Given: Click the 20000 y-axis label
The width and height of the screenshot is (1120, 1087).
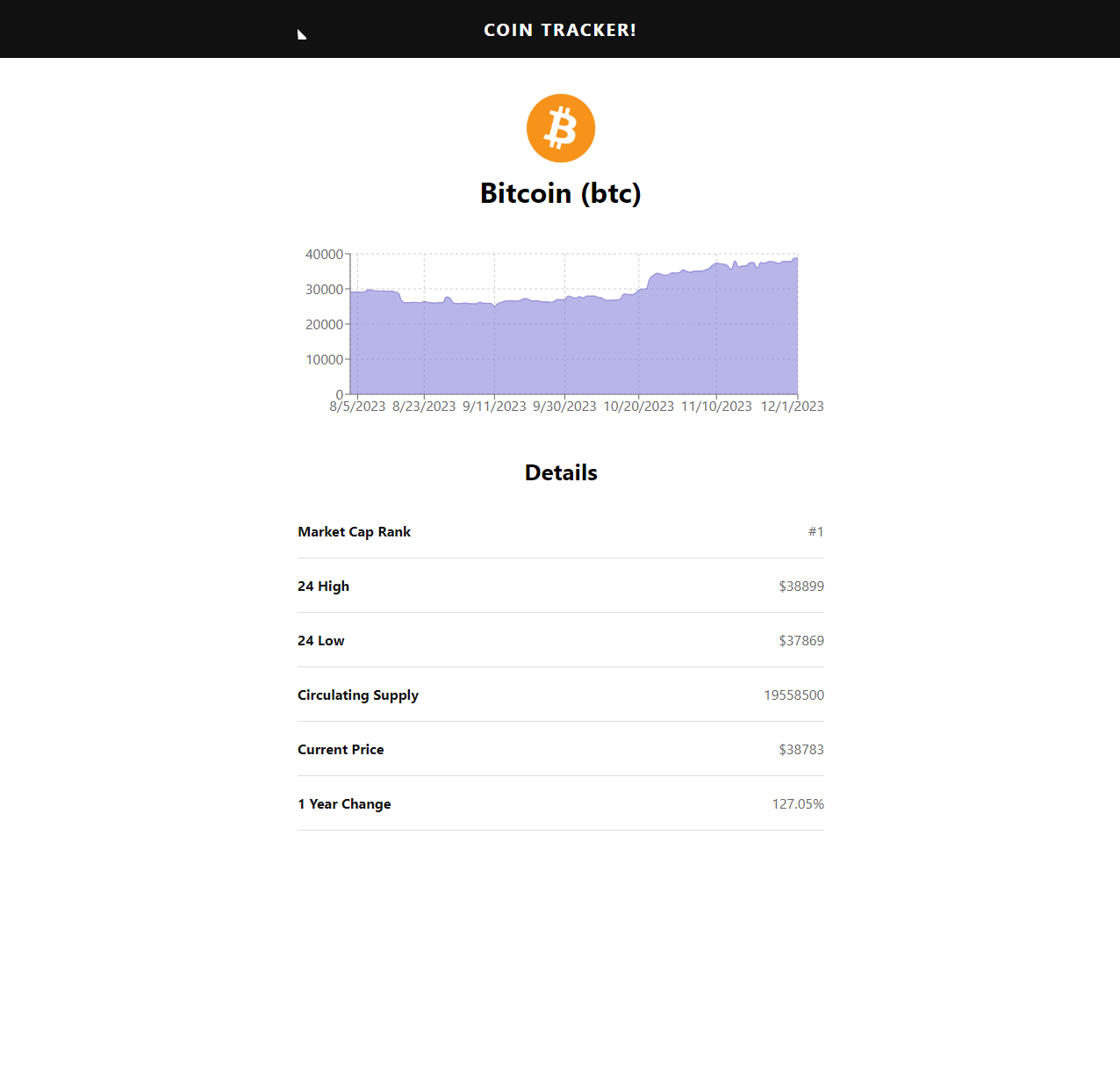Looking at the screenshot, I should (324, 325).
